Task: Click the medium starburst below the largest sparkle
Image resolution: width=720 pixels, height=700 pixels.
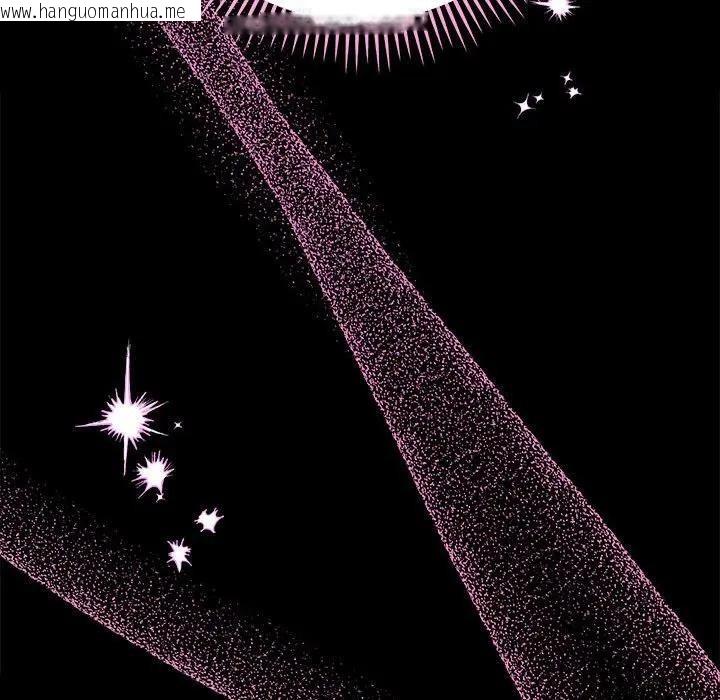Action: [153, 473]
